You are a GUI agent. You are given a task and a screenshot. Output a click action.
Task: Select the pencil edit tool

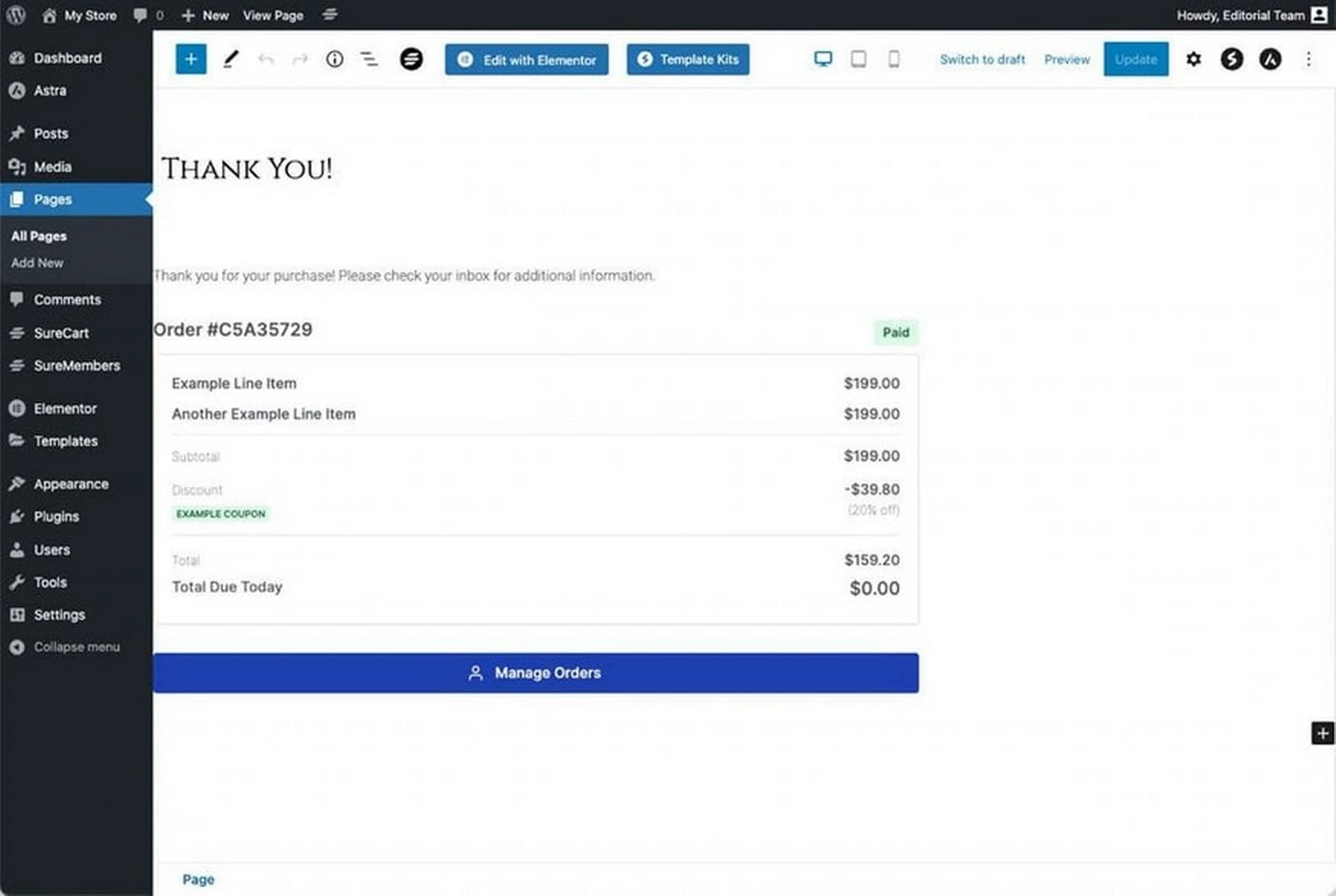coord(231,59)
